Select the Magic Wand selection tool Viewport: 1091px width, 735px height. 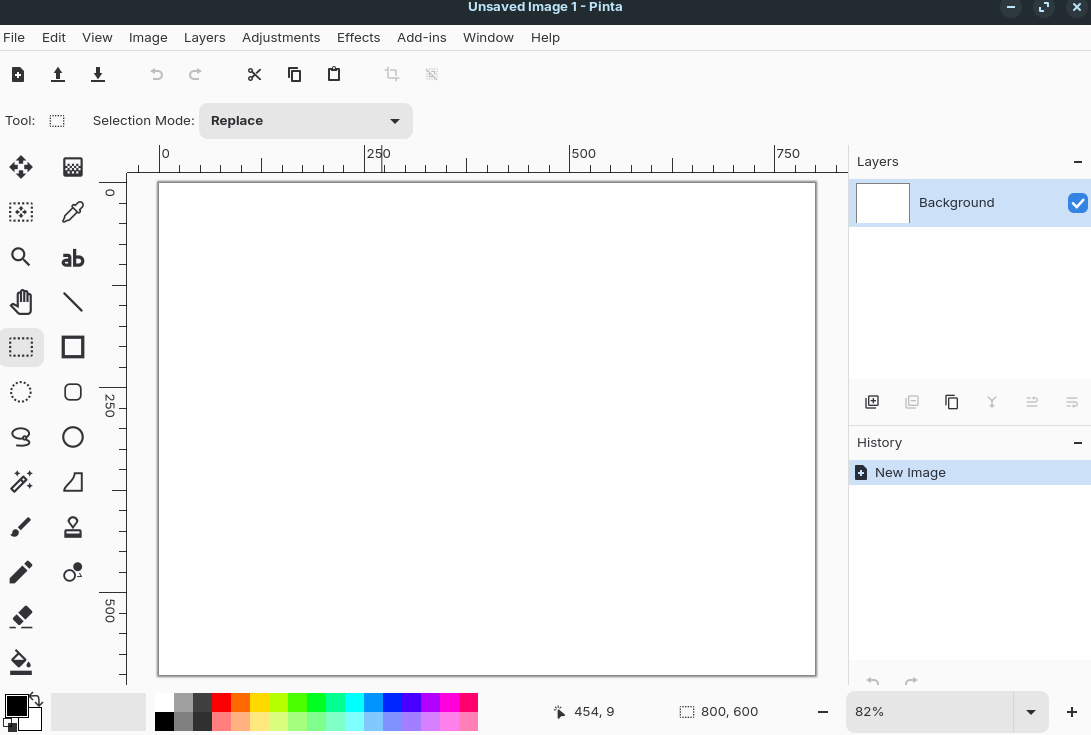point(21,482)
